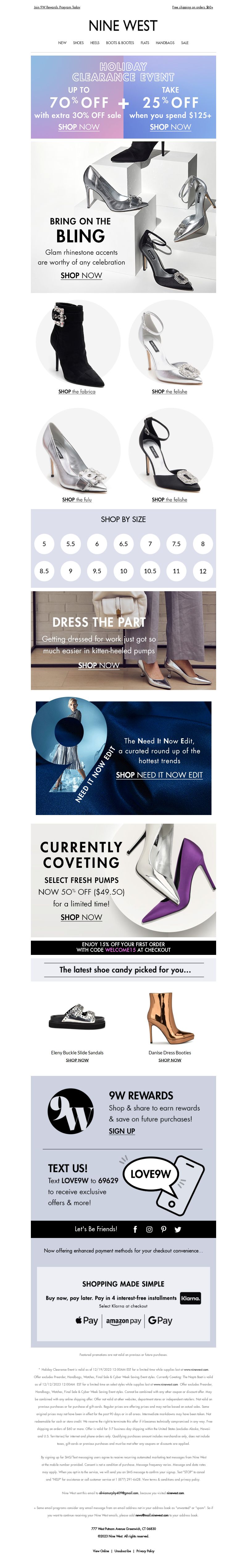Open the Pinterest icon link
The width and height of the screenshot is (247, 1568).
pyautogui.click(x=163, y=1229)
